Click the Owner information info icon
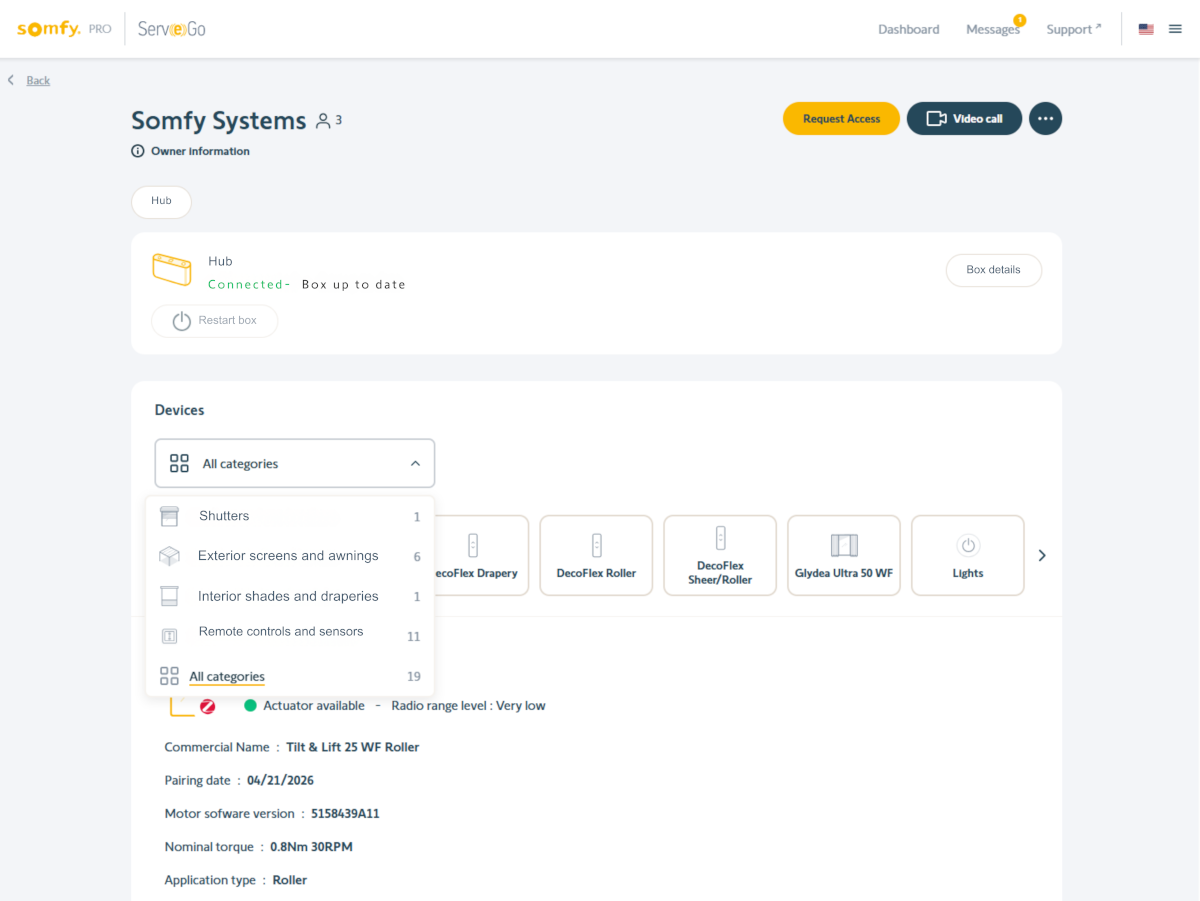 pos(138,151)
